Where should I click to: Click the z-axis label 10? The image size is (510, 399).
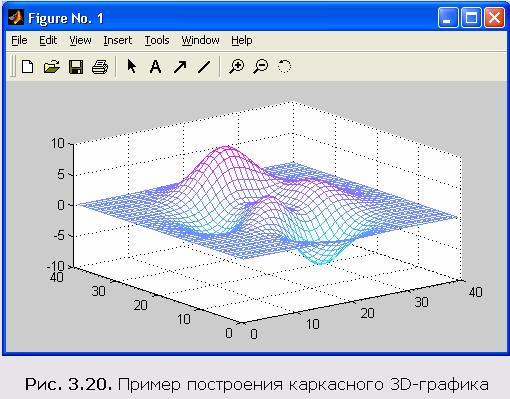pyautogui.click(x=58, y=143)
